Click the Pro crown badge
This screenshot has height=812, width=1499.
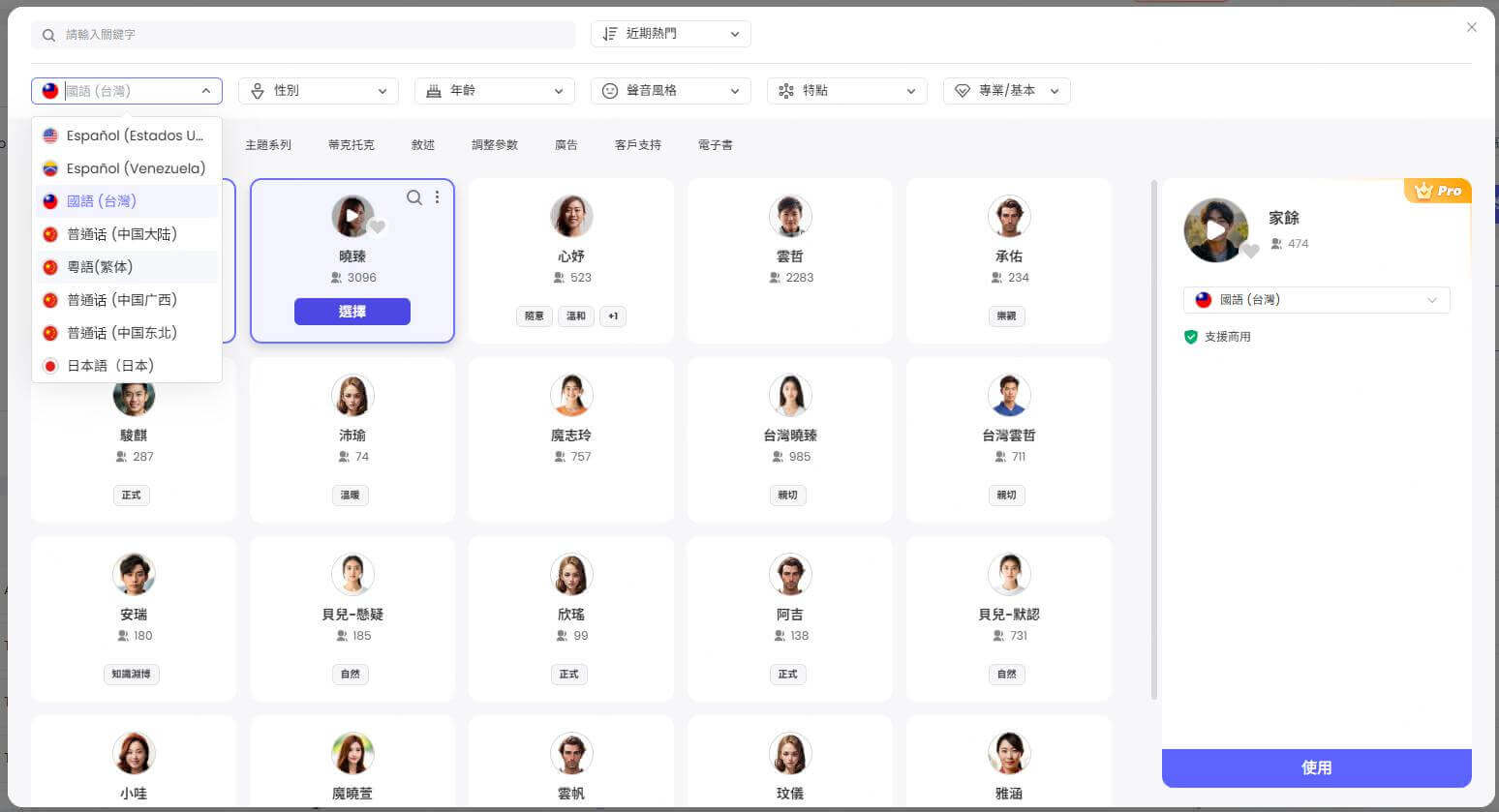coord(1438,191)
